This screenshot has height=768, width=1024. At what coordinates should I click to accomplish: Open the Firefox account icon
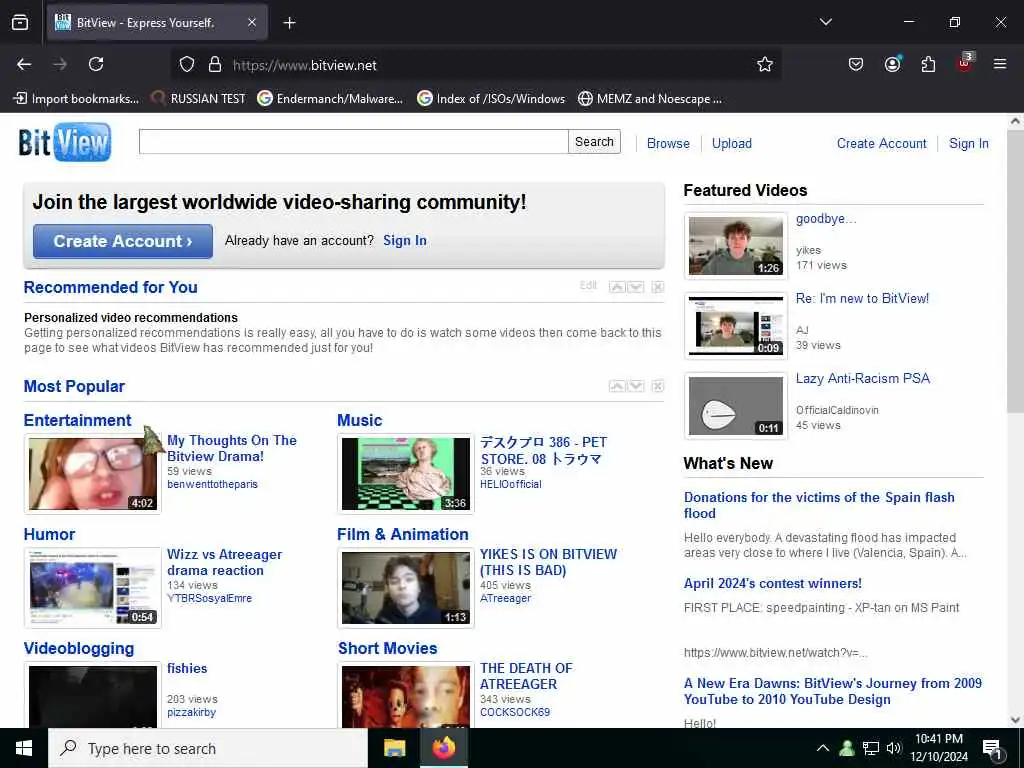coord(892,64)
